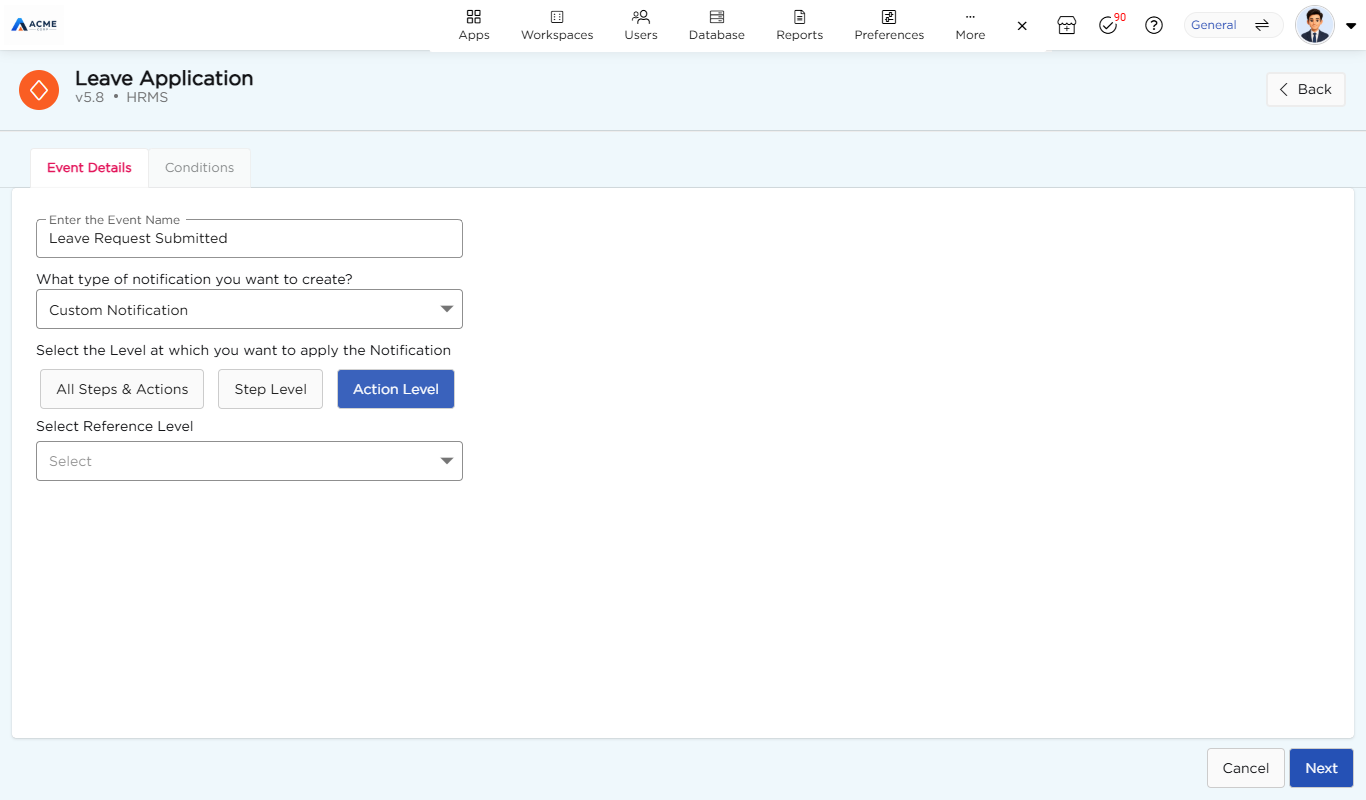Expand the profile dropdown caret

[x=1351, y=26]
